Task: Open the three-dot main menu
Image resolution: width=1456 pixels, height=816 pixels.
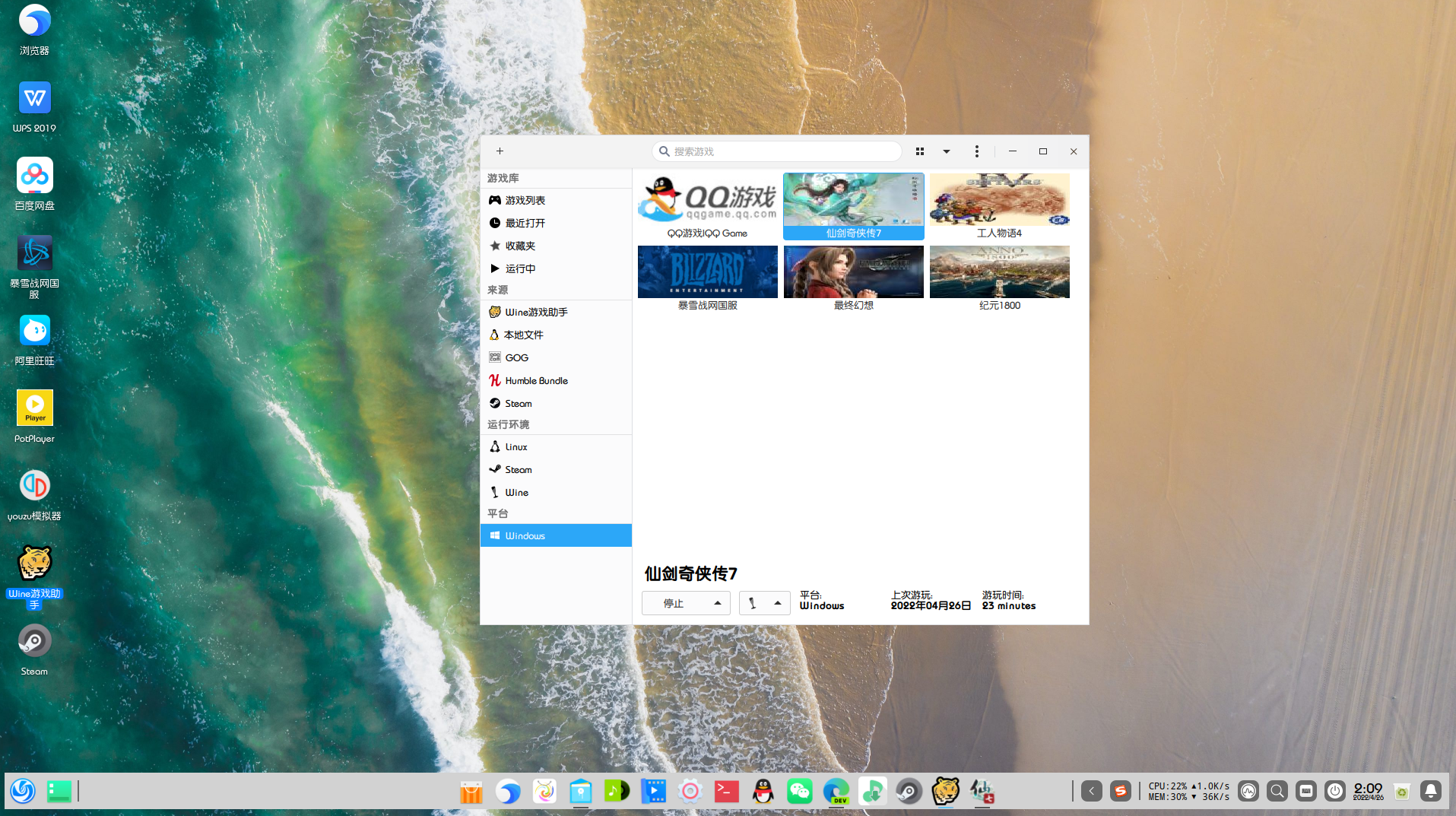Action: pos(977,151)
